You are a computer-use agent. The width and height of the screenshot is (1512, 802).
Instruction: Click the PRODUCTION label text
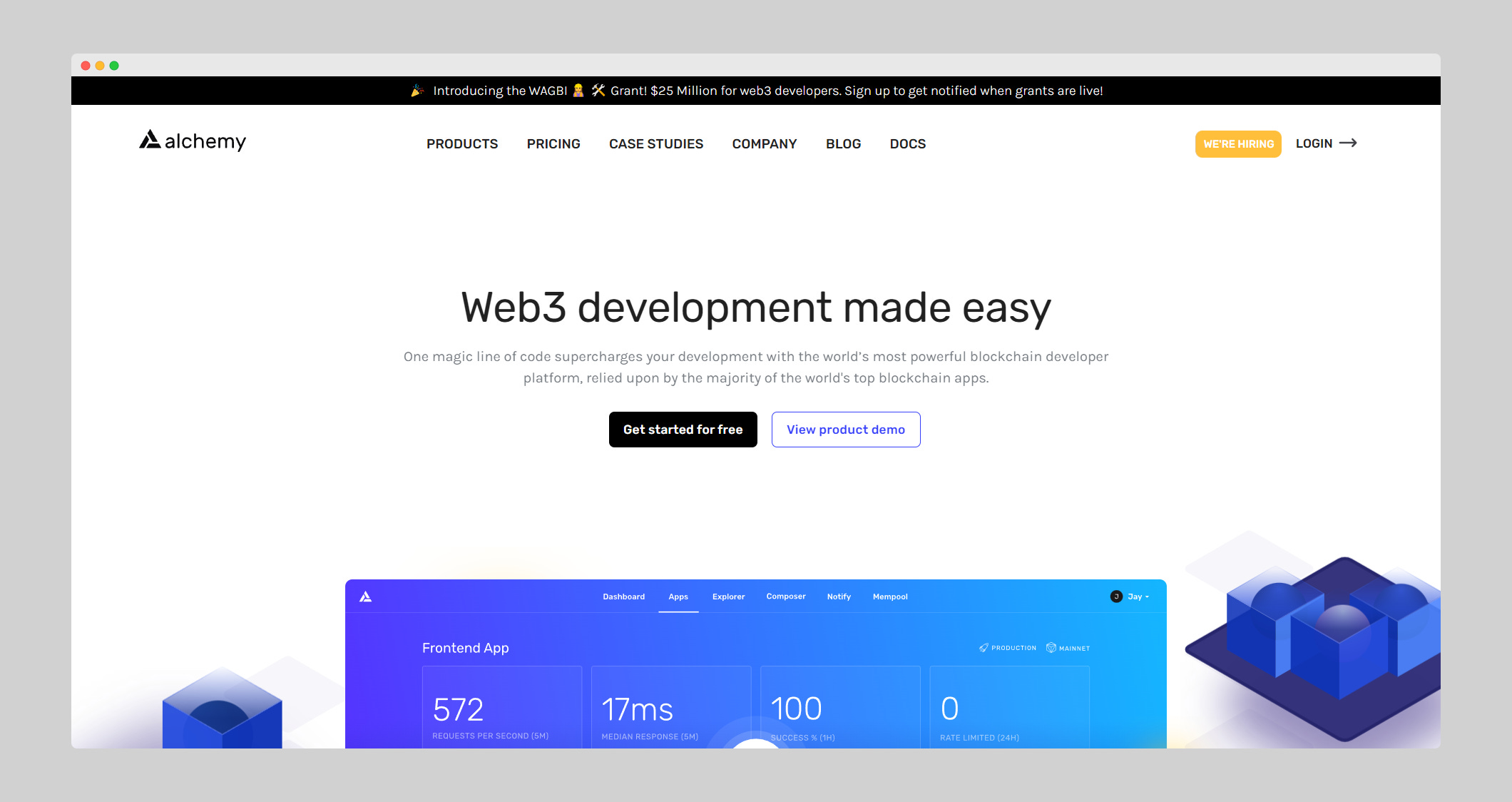1013,648
